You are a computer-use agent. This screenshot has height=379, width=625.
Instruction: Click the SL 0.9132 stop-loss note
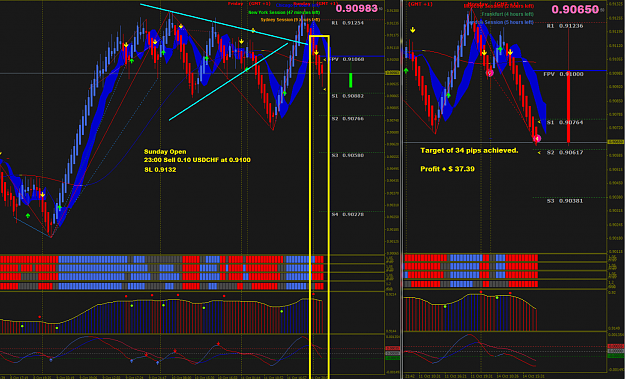[160, 170]
